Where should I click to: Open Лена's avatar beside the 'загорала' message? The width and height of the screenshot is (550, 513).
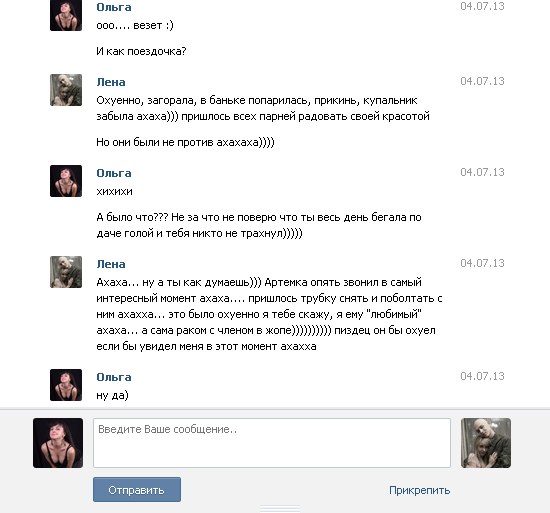(66, 90)
